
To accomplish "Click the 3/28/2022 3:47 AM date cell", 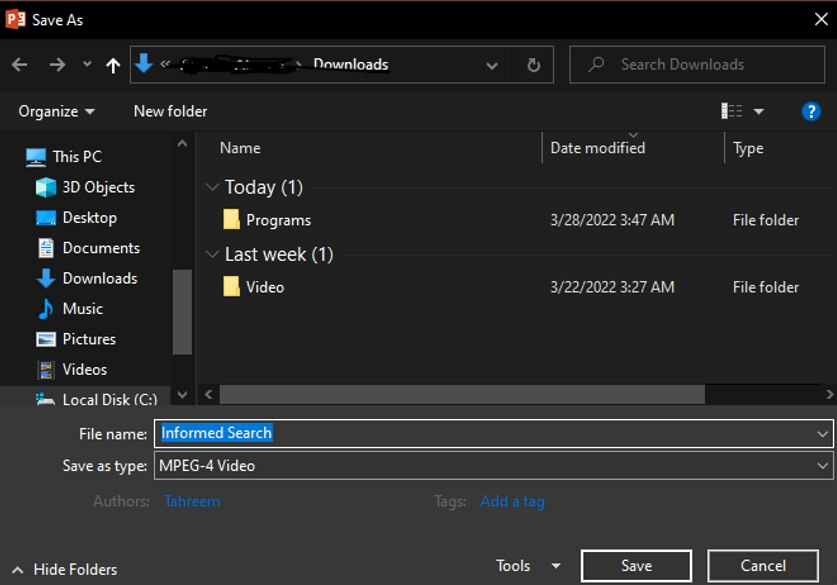I will click(612, 220).
